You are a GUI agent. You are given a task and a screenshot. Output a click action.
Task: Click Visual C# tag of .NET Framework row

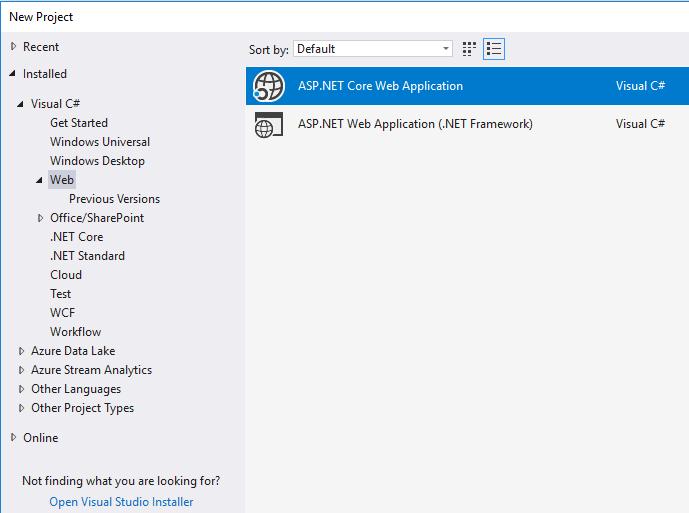point(640,124)
